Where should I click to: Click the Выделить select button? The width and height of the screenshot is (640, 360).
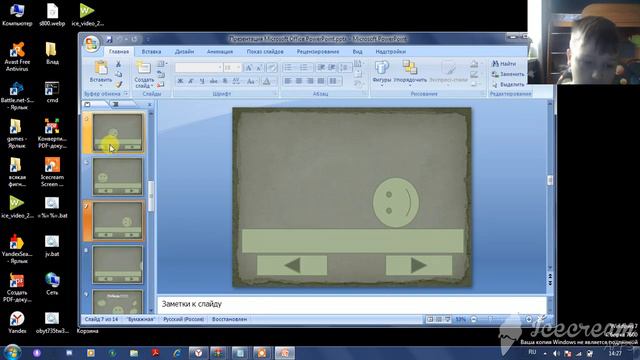[508, 84]
